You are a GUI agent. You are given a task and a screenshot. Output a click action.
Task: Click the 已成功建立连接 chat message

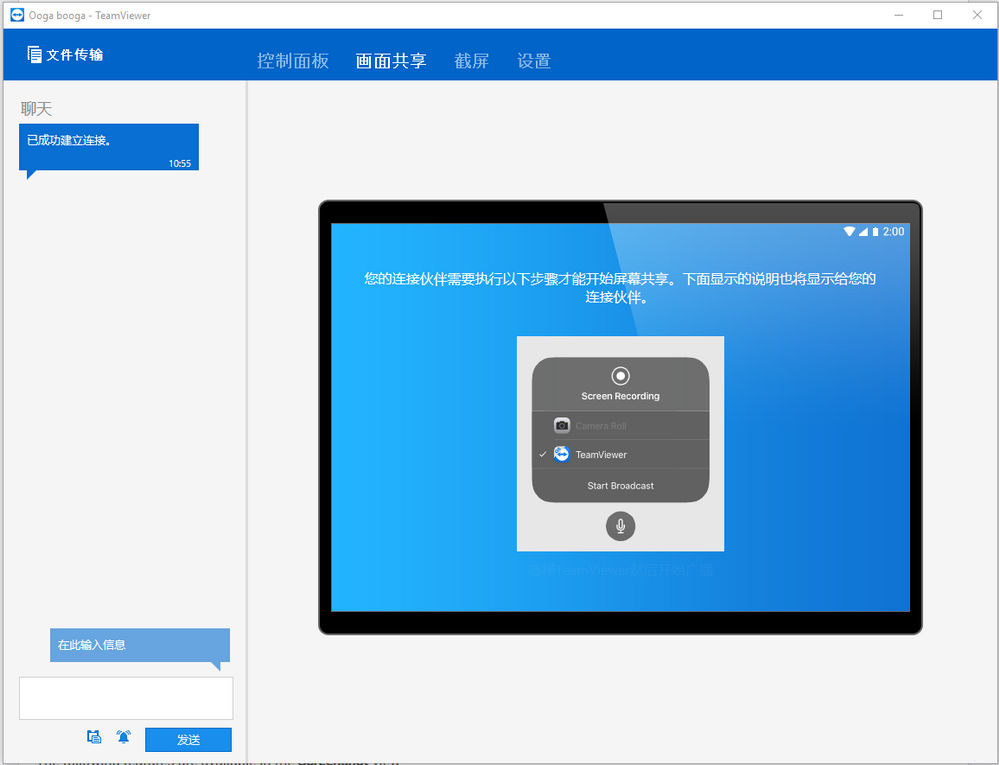tap(109, 147)
